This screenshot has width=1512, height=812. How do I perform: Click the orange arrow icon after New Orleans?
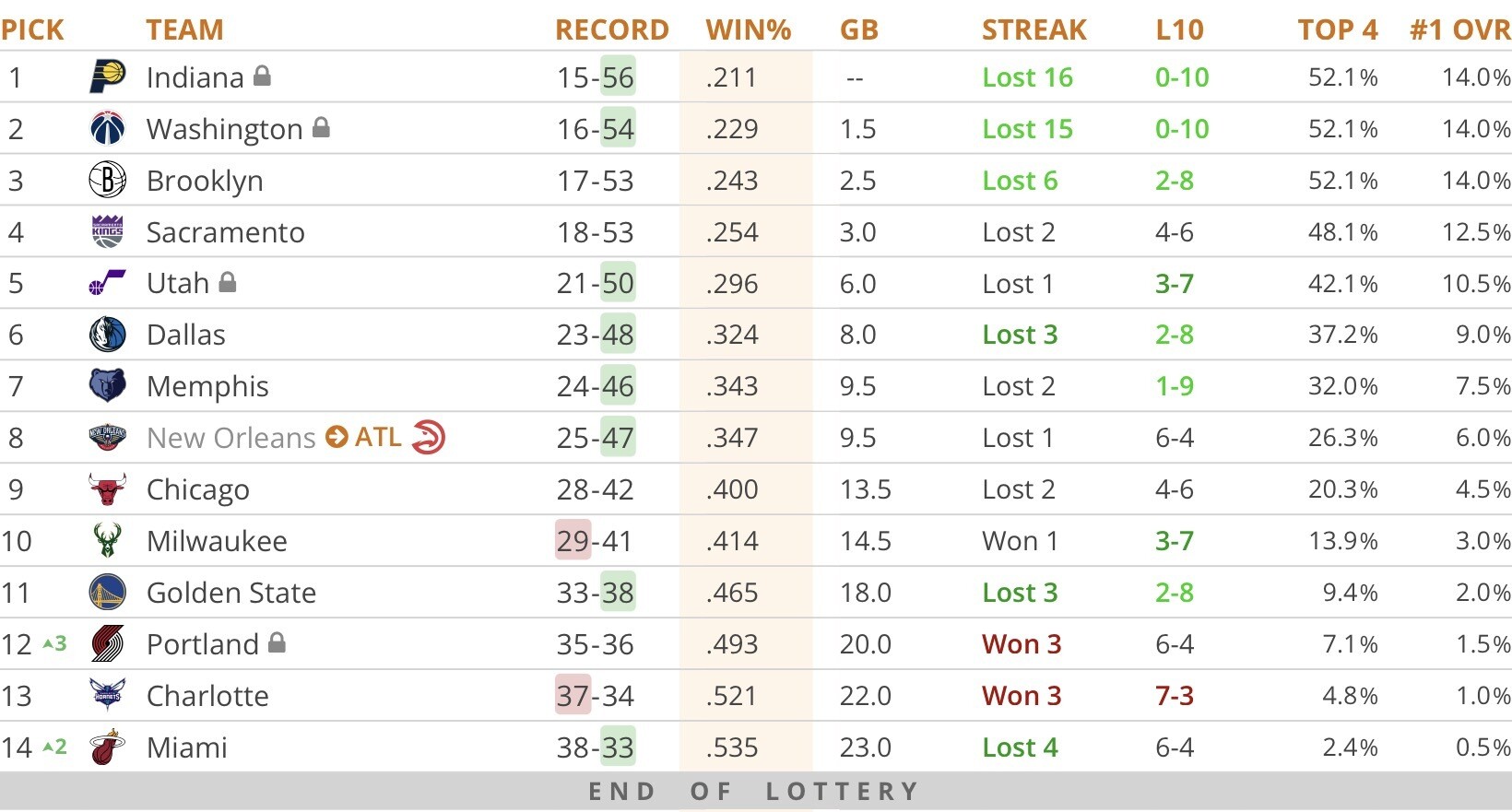click(337, 437)
